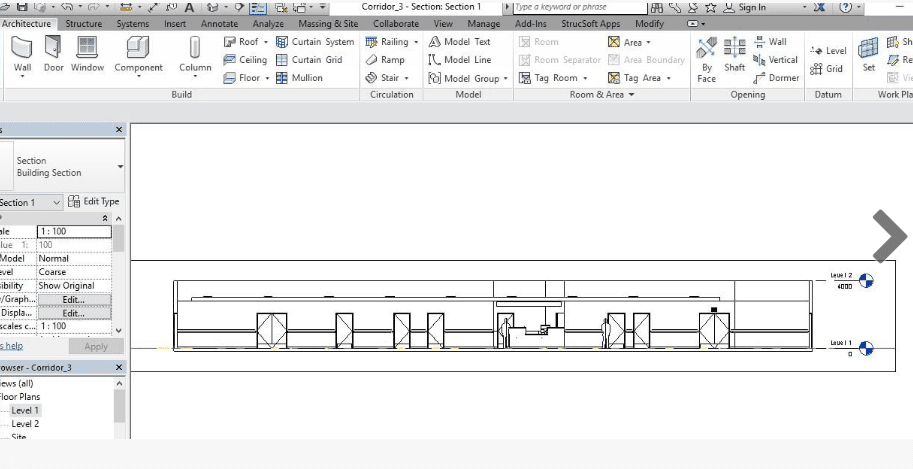Viewport: 913px width, 469px height.
Task: Open the Annotate ribbon tab
Action: point(219,24)
